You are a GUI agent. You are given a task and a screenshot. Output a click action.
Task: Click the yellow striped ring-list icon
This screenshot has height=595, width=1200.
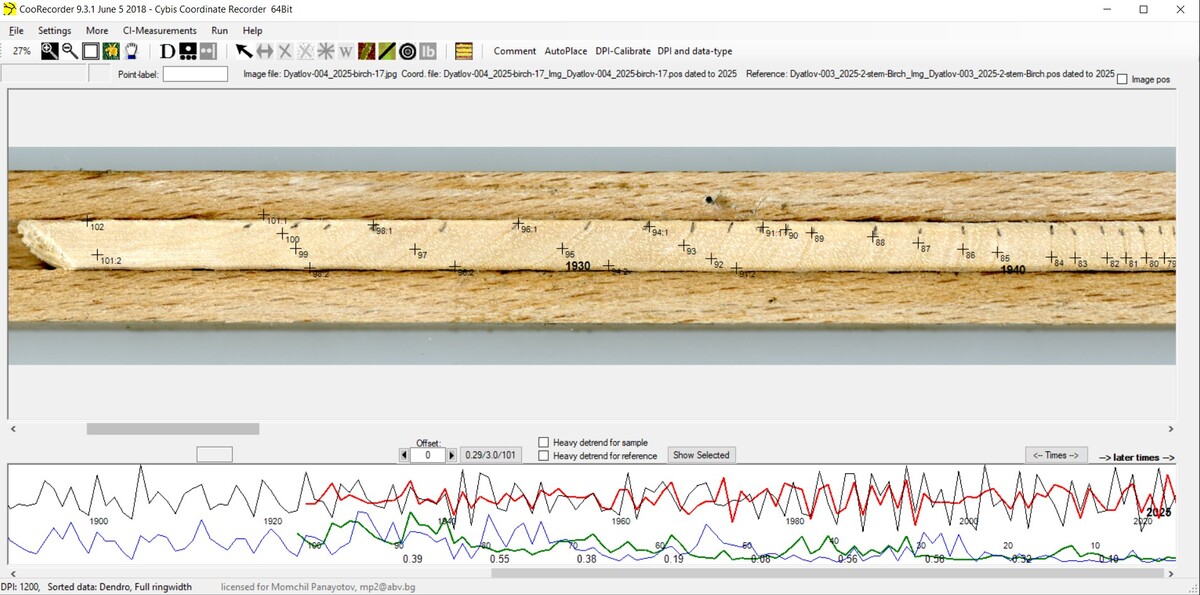coord(463,51)
